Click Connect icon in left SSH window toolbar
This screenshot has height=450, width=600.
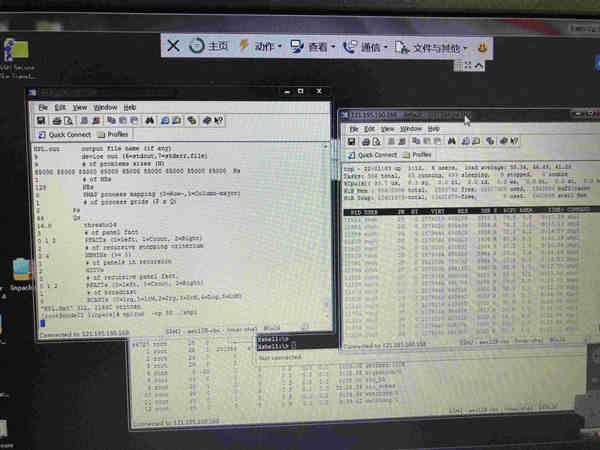click(x=84, y=121)
